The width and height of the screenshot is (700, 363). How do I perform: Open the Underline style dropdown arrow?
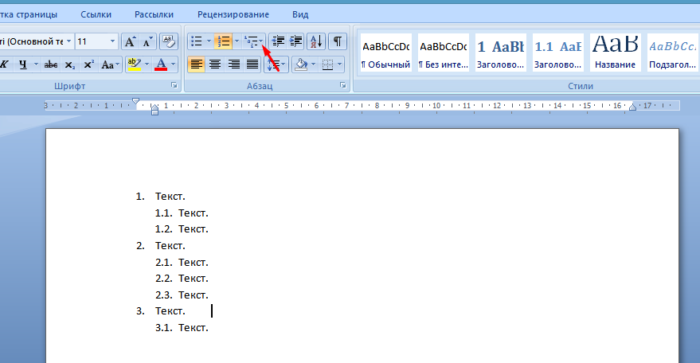(x=36, y=65)
